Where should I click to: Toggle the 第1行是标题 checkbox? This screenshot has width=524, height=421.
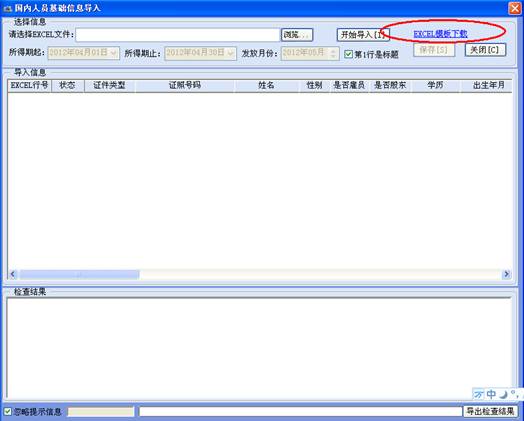click(349, 54)
